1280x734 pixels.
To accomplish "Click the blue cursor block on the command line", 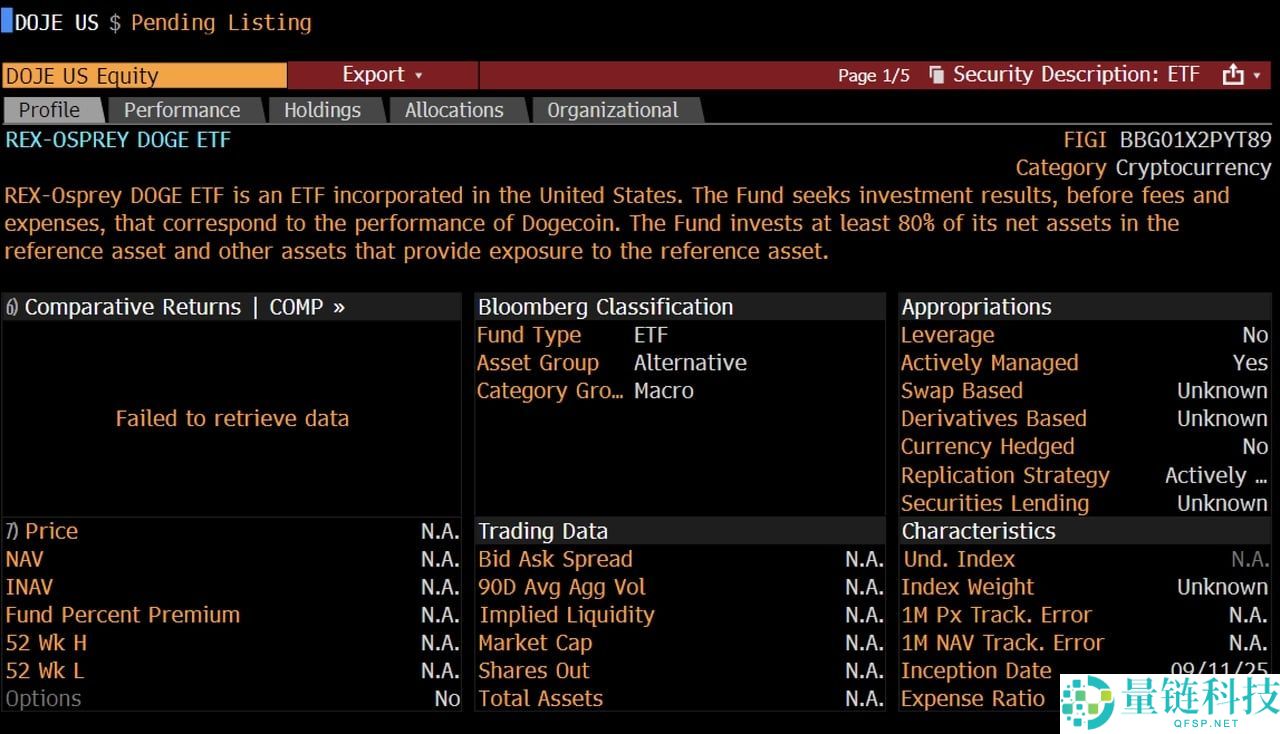I will (x=6, y=22).
